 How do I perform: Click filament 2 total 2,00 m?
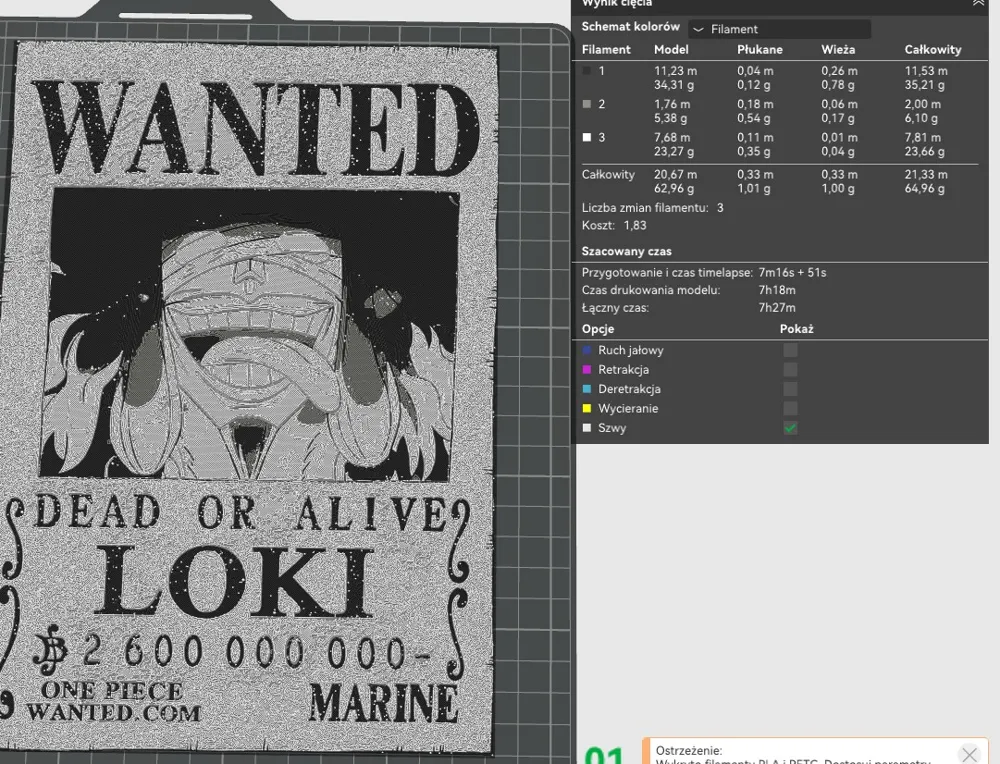click(x=922, y=104)
